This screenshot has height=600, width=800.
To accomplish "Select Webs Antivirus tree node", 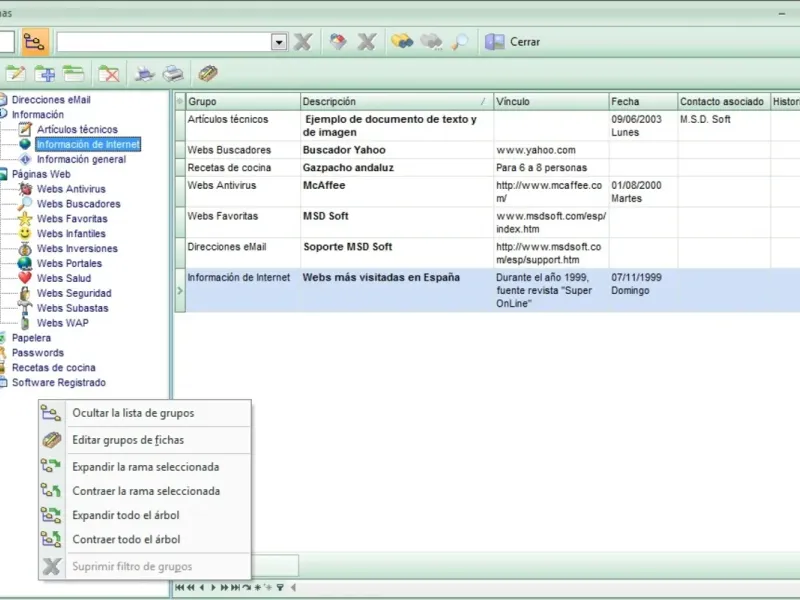I will (71, 189).
